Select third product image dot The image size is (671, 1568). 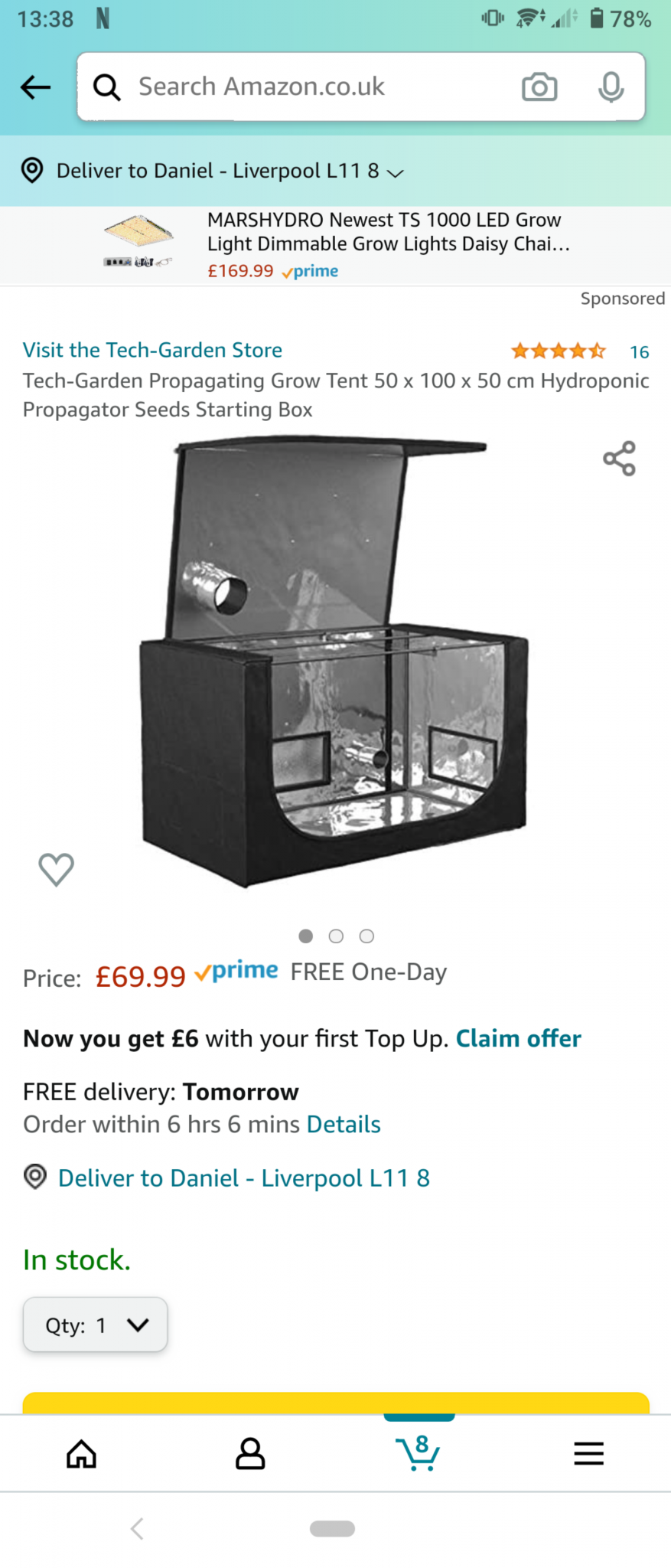(x=366, y=936)
